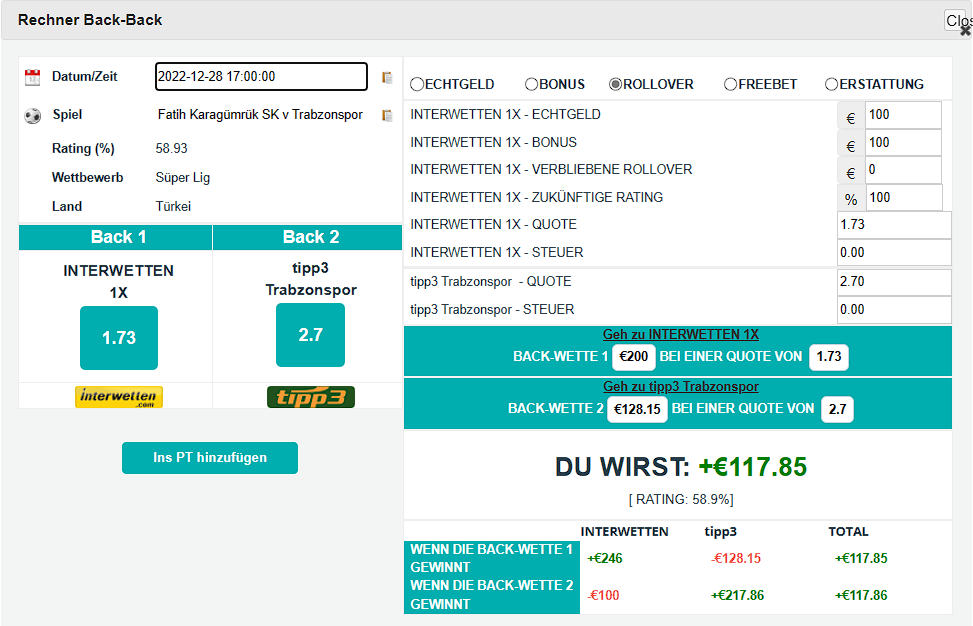Select the ROLLOVER radio option
Image resolution: width=973 pixels, height=626 pixels.
tap(615, 84)
